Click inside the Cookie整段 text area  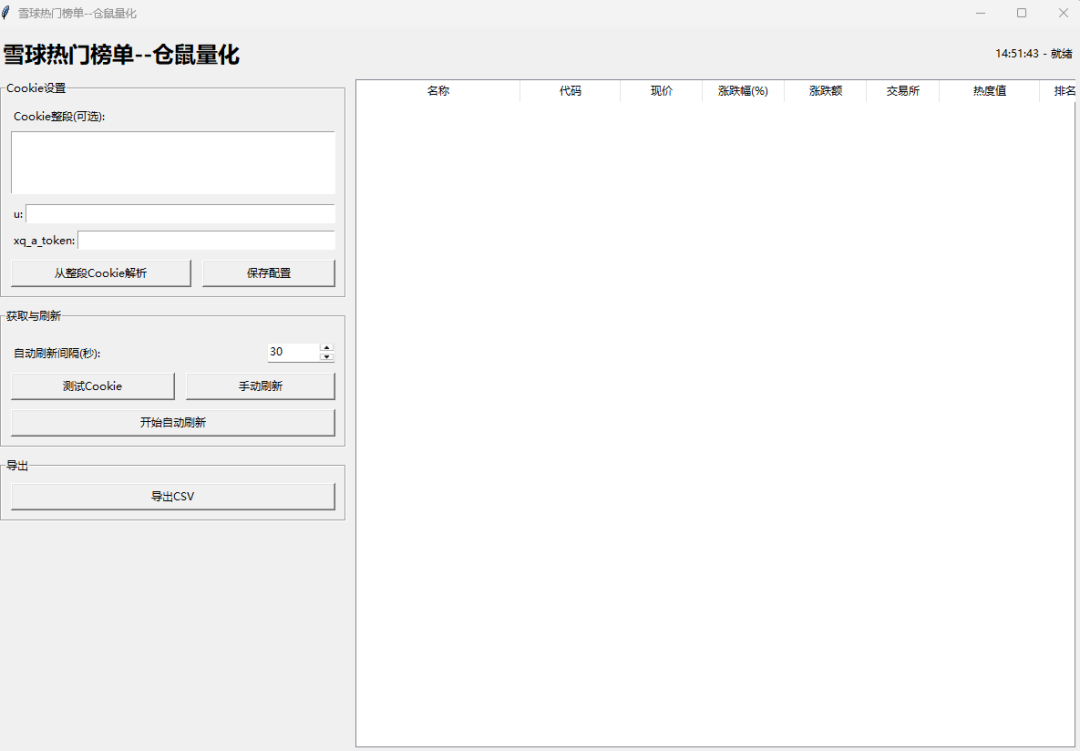pyautogui.click(x=173, y=162)
